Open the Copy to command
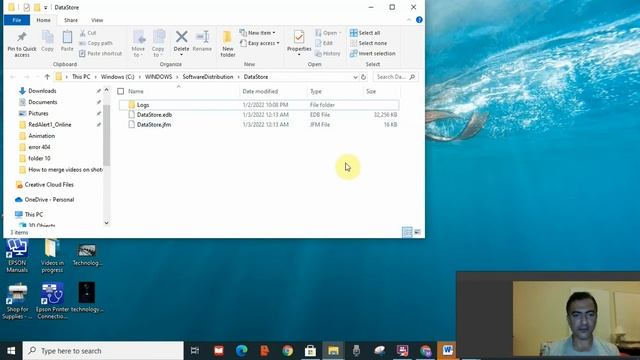This screenshot has width=640, height=360. tap(158, 44)
